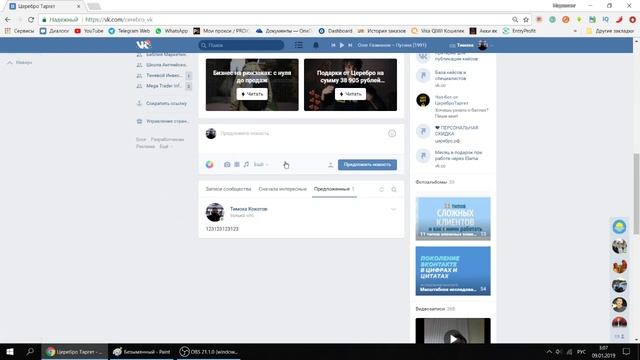The image size is (640, 360).
Task: Switch to Сначала интересные tab
Action: pos(282,189)
